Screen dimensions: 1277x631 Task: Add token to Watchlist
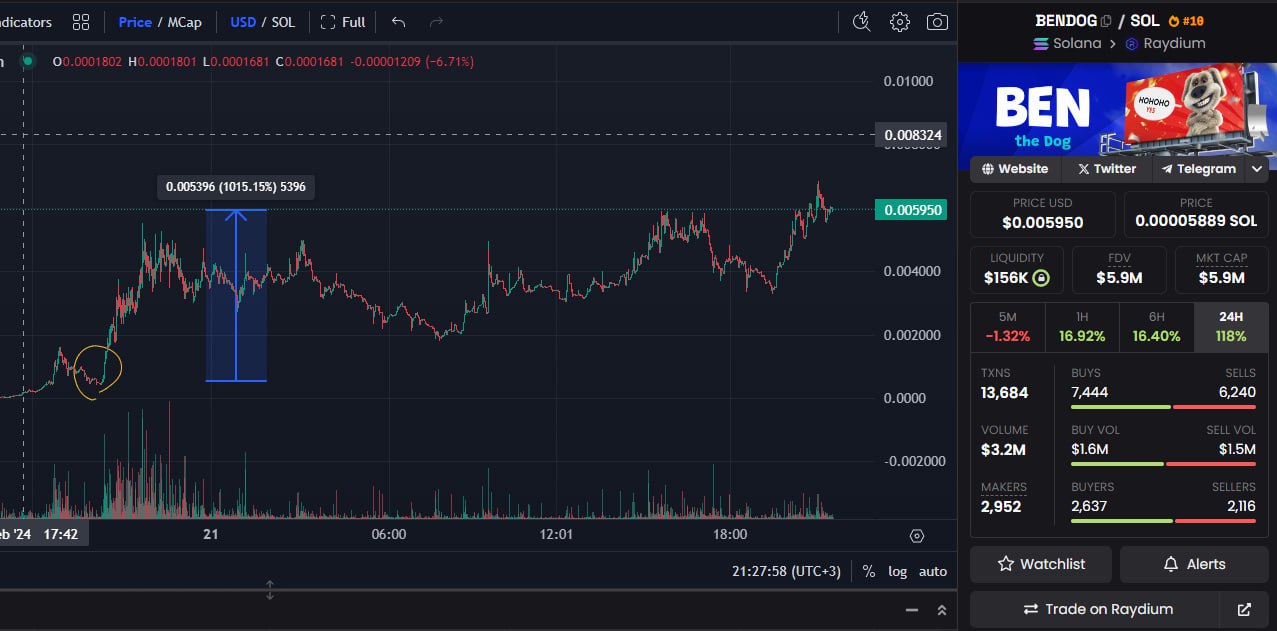1041,564
